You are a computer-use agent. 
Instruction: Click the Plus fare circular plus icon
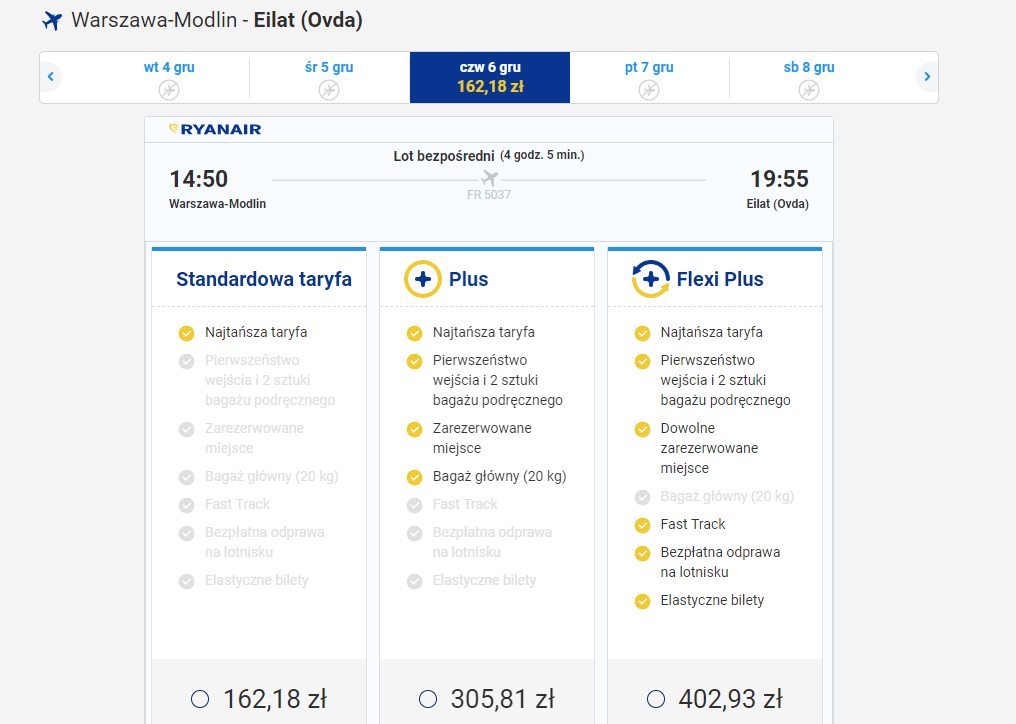423,277
